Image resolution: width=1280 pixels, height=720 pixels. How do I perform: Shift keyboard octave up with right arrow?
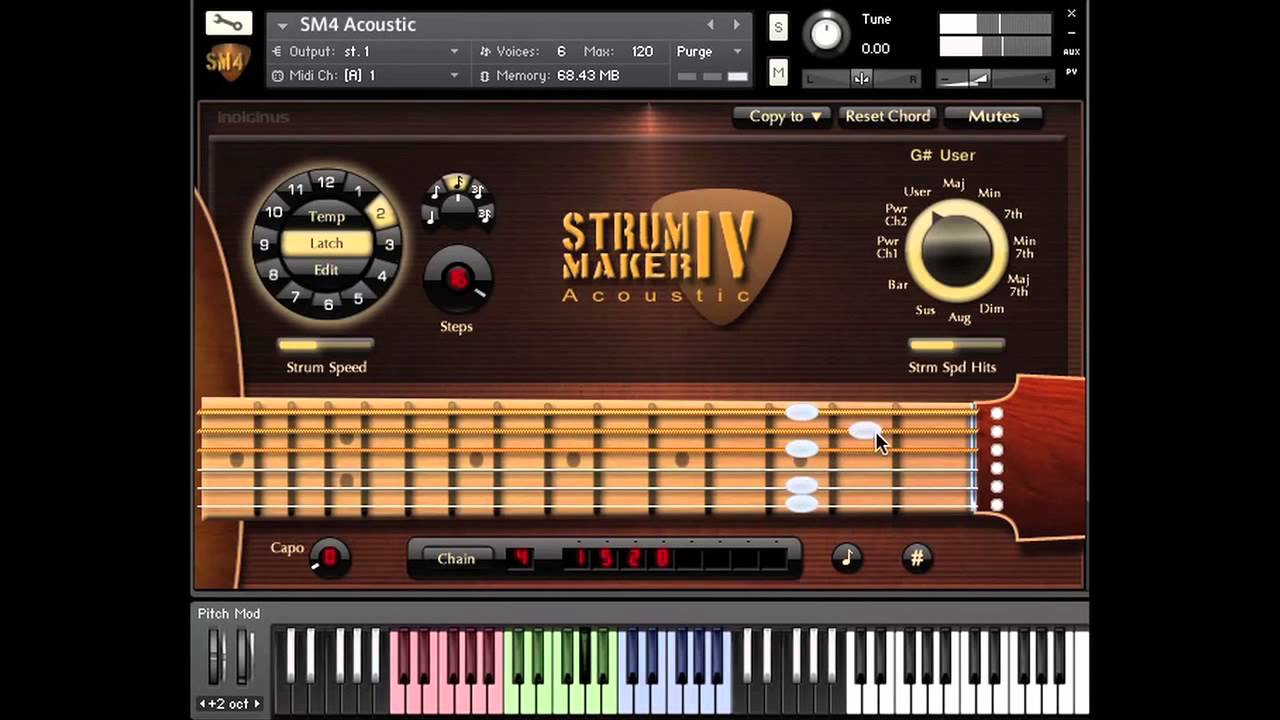click(256, 704)
